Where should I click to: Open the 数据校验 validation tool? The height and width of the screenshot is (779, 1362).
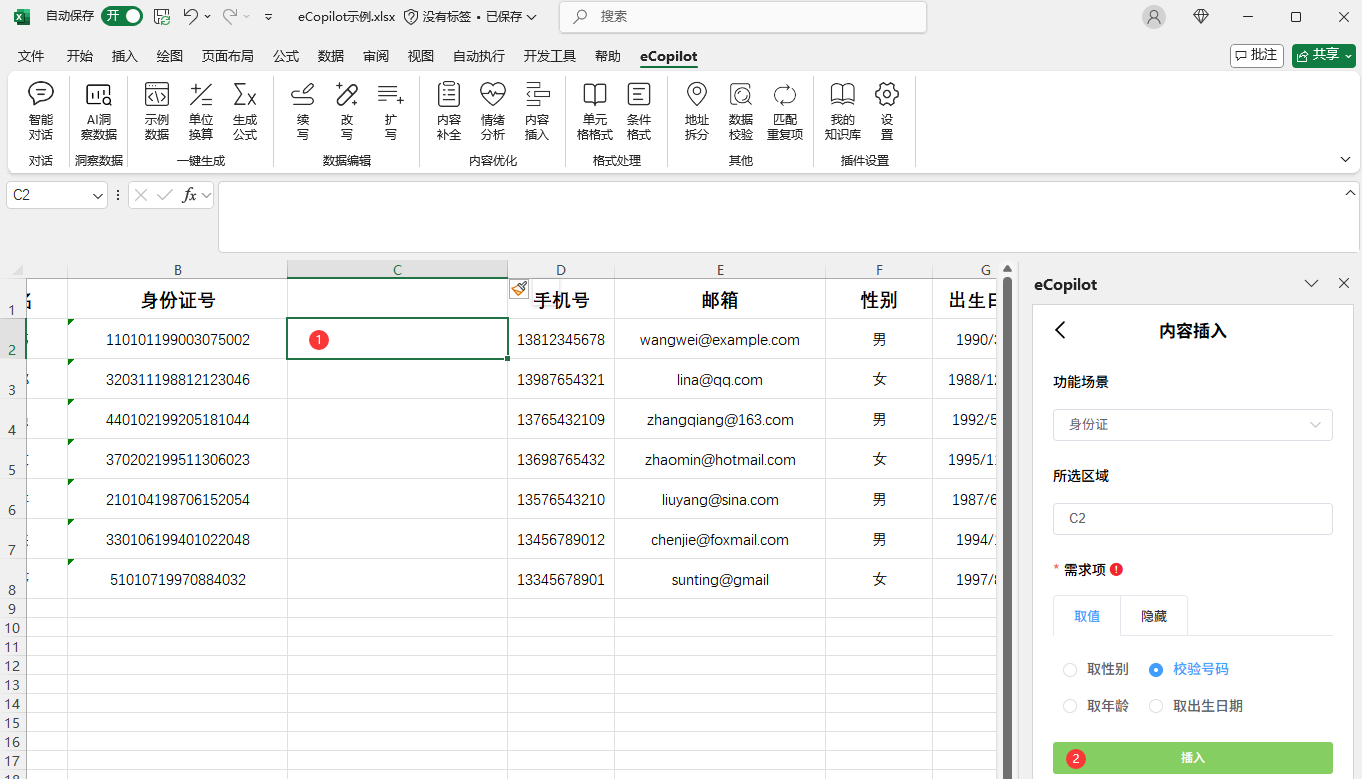tap(741, 110)
